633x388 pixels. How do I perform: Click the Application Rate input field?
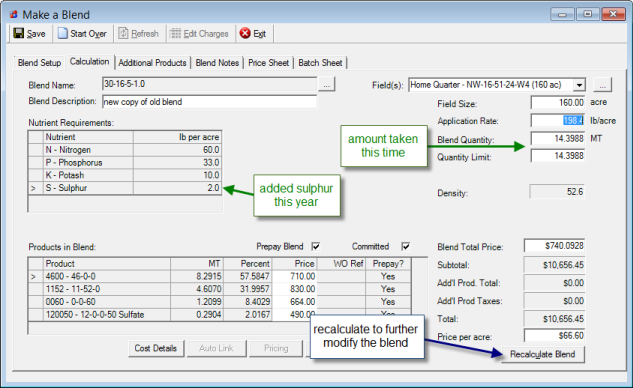pos(558,120)
